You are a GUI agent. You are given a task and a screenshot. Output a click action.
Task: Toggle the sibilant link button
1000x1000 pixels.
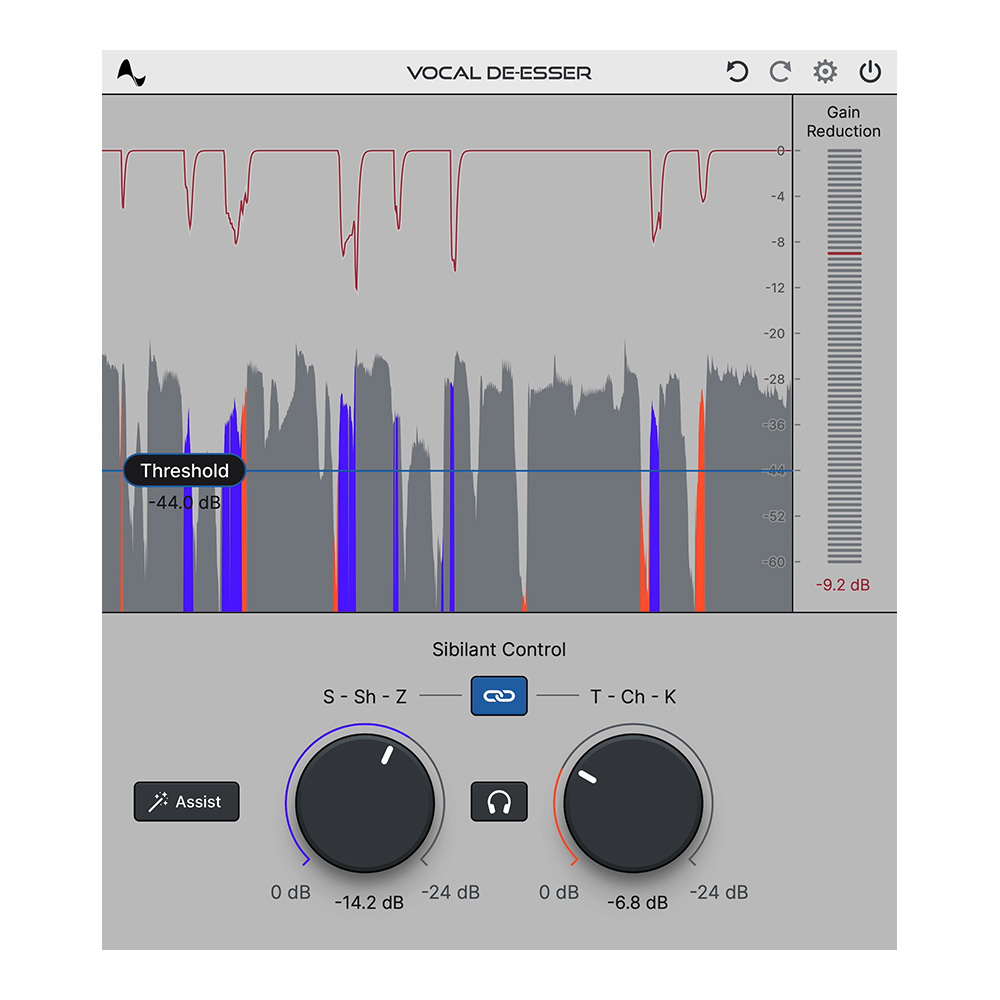tap(499, 696)
